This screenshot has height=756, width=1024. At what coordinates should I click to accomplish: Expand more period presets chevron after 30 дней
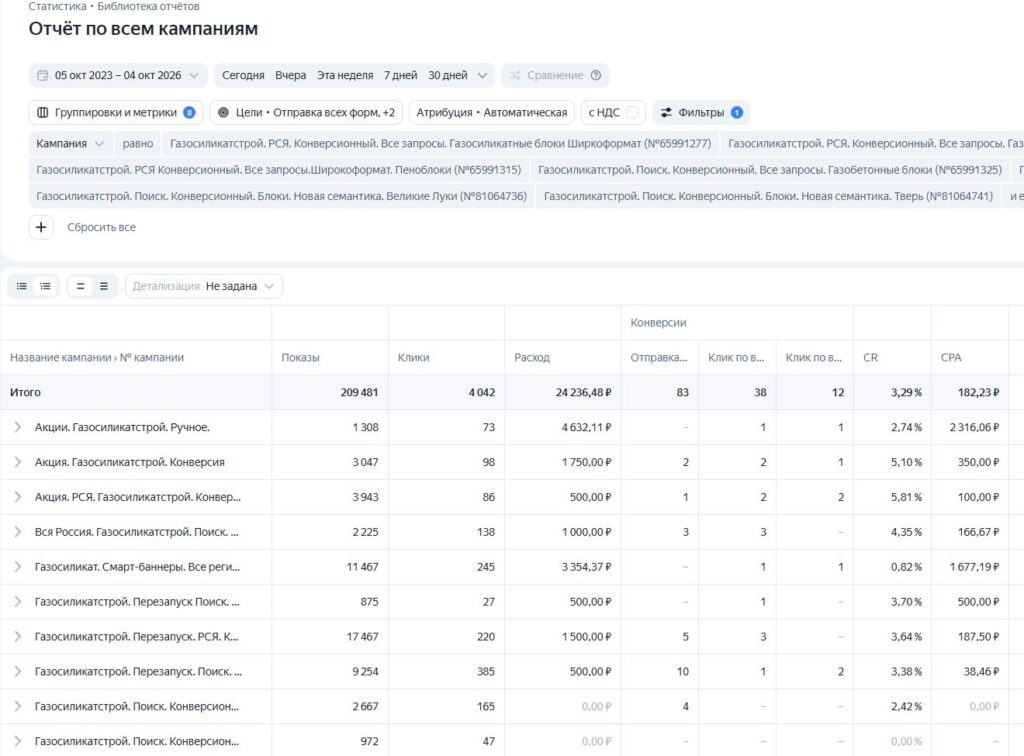pos(482,75)
